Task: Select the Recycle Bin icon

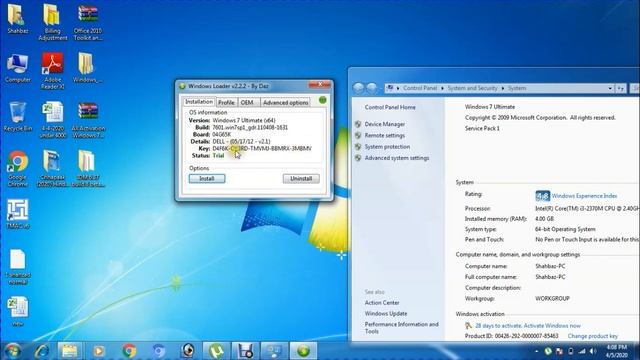Action: point(17,117)
